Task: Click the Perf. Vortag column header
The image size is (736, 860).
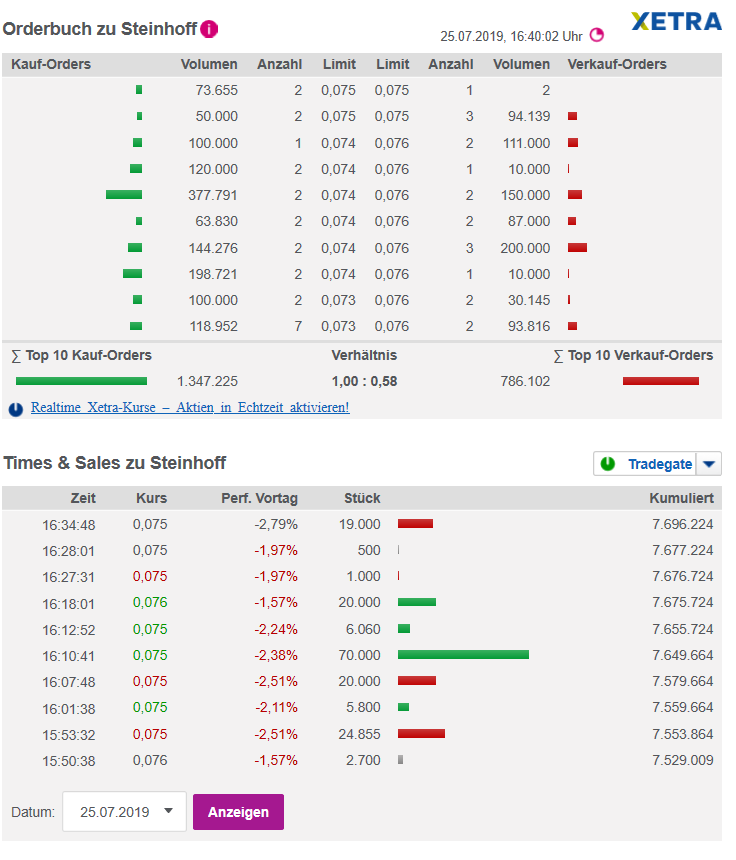Action: pyautogui.click(x=259, y=498)
